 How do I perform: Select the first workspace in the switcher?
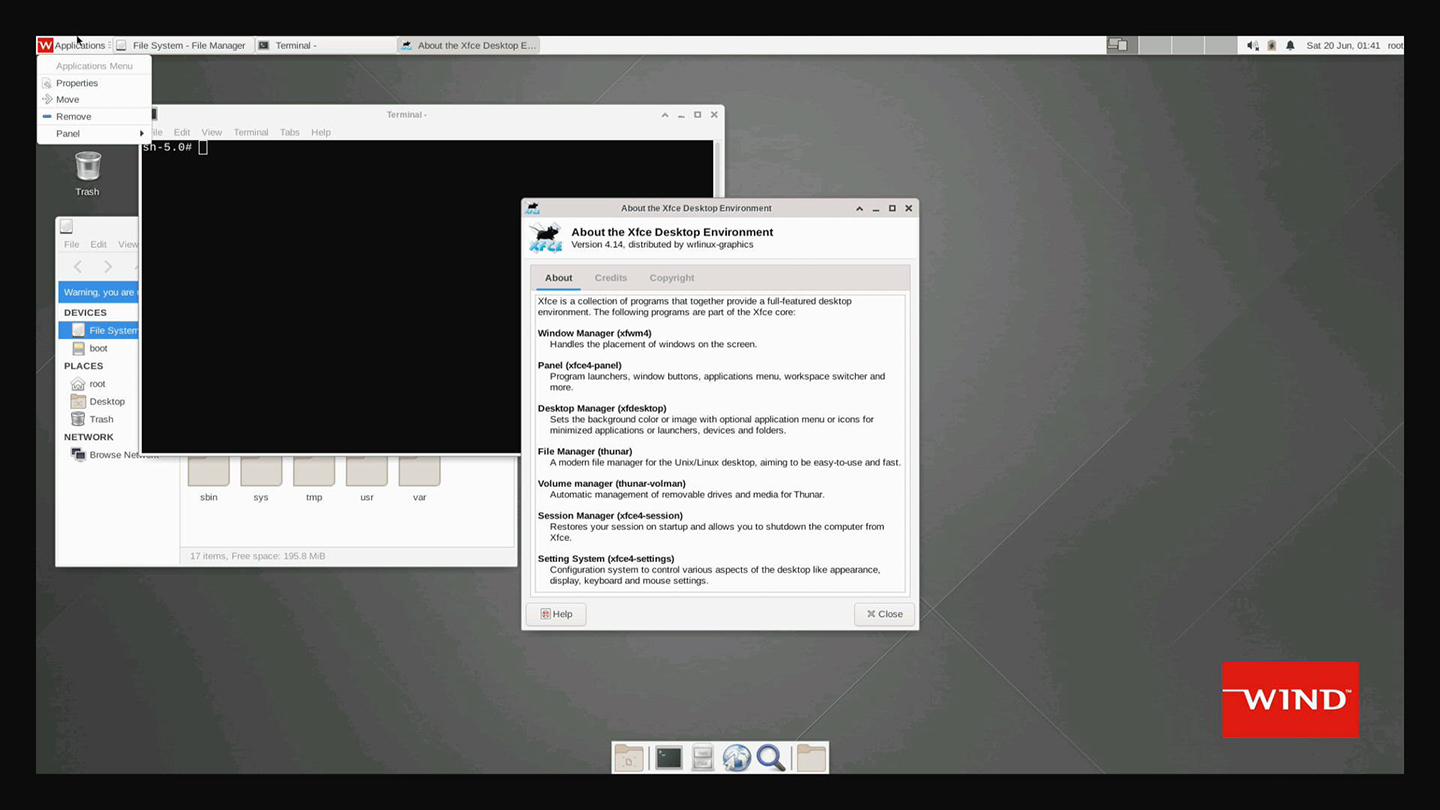(1121, 45)
